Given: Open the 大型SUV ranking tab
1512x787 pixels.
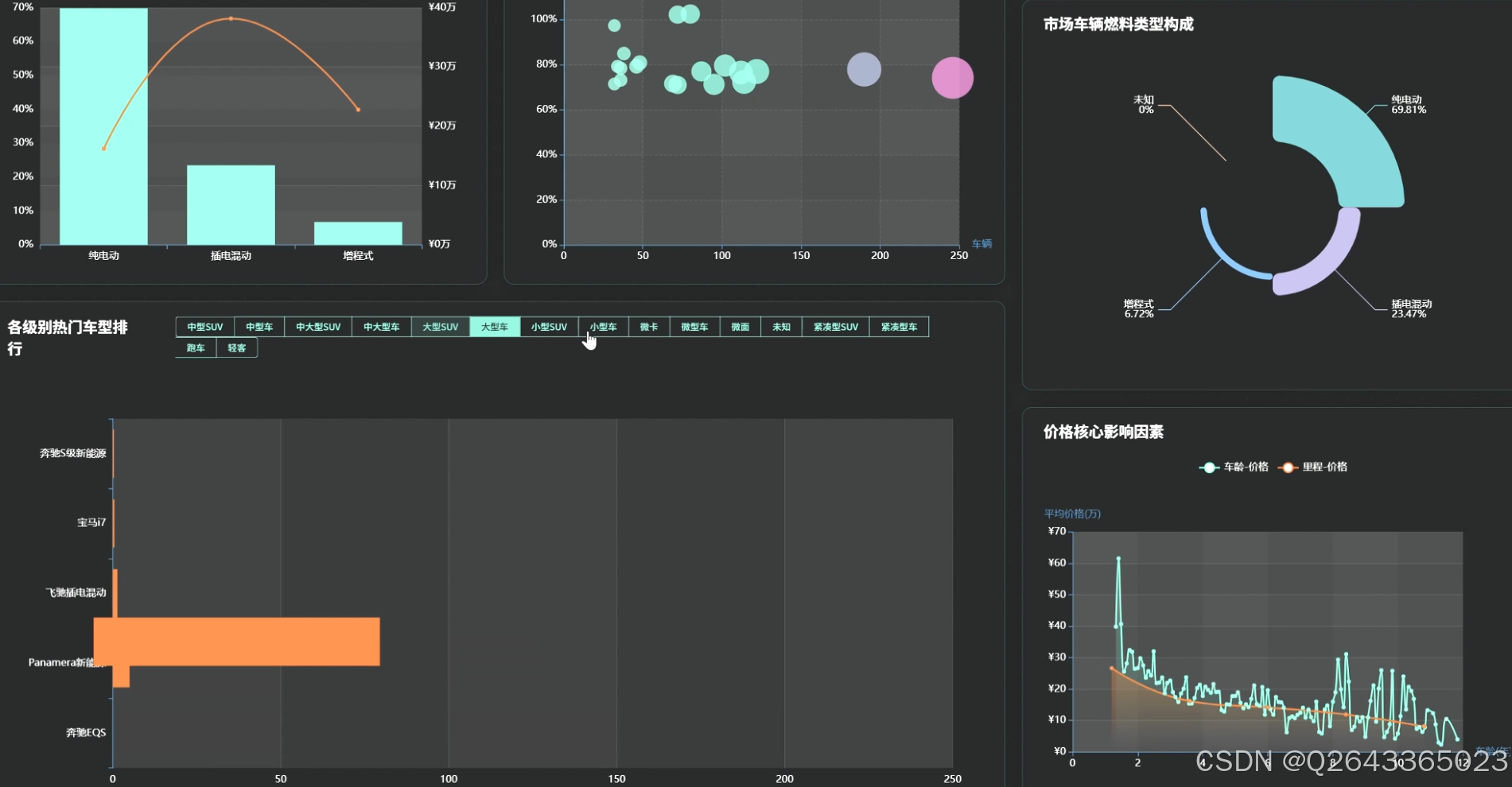Looking at the screenshot, I should coord(441,327).
